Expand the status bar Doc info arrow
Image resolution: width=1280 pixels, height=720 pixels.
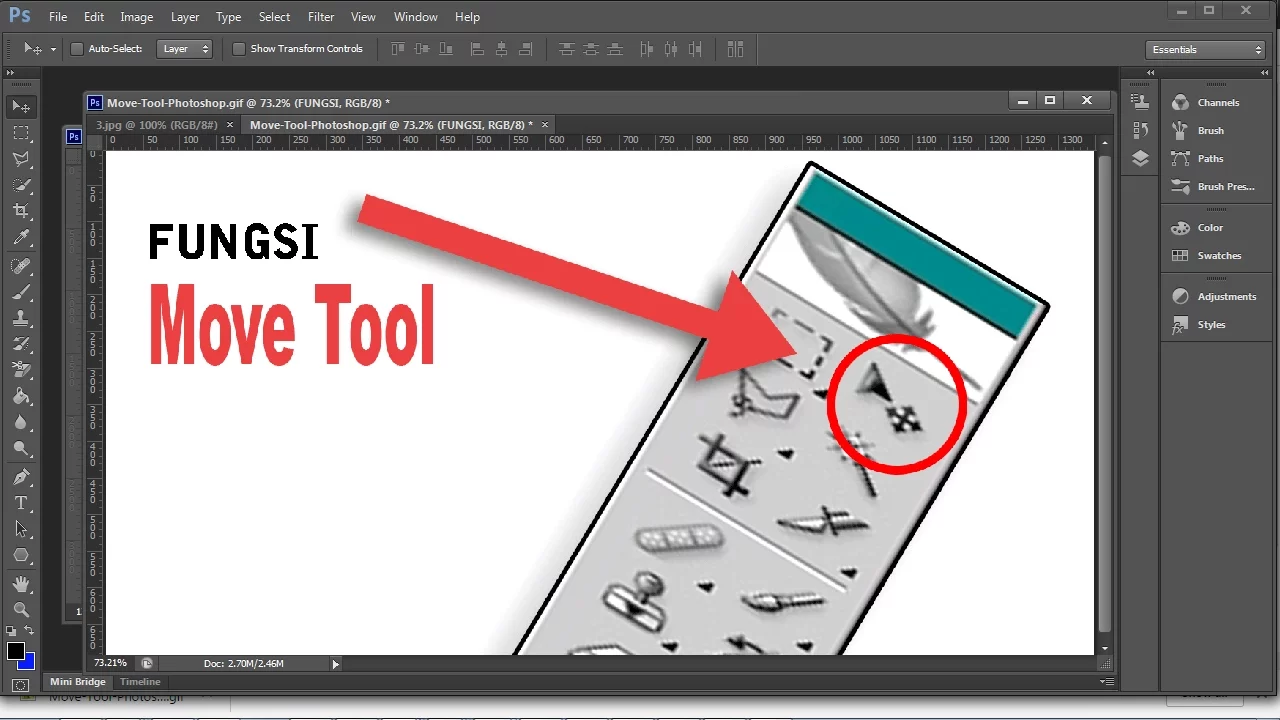coord(335,663)
